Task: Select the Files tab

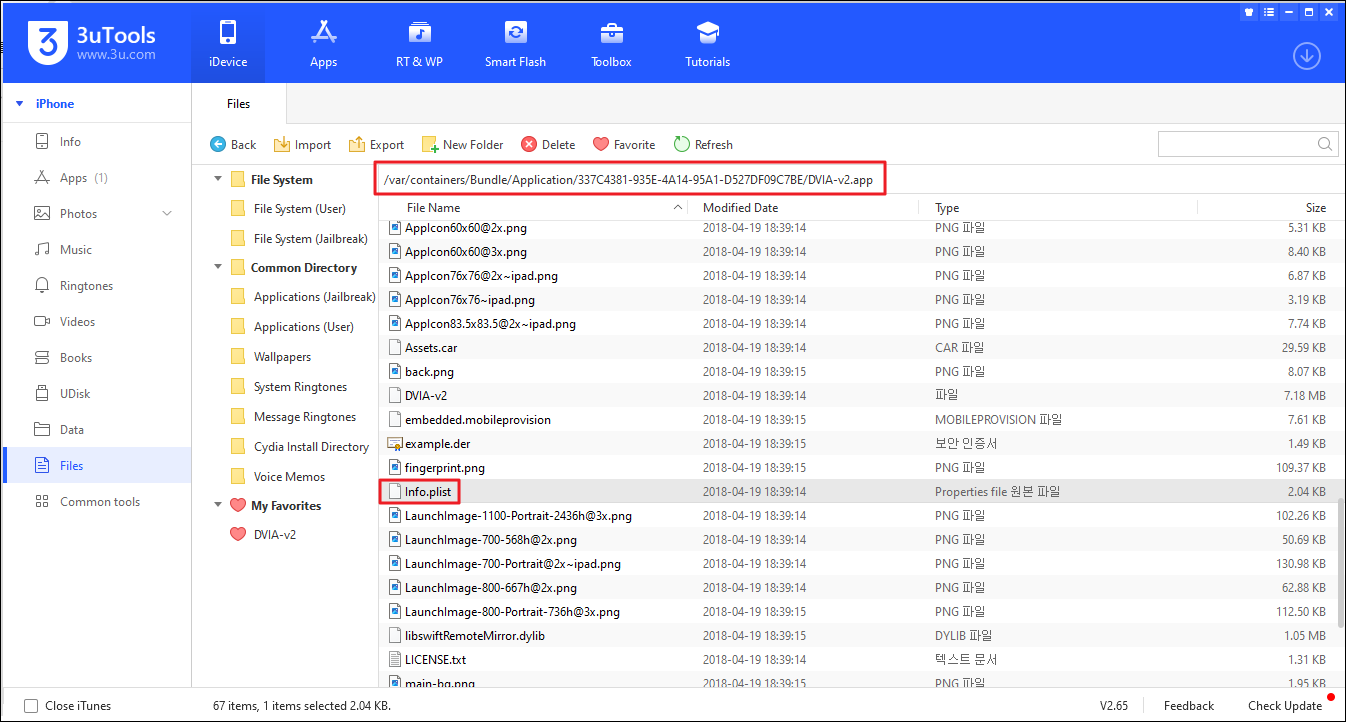Action: point(239,104)
